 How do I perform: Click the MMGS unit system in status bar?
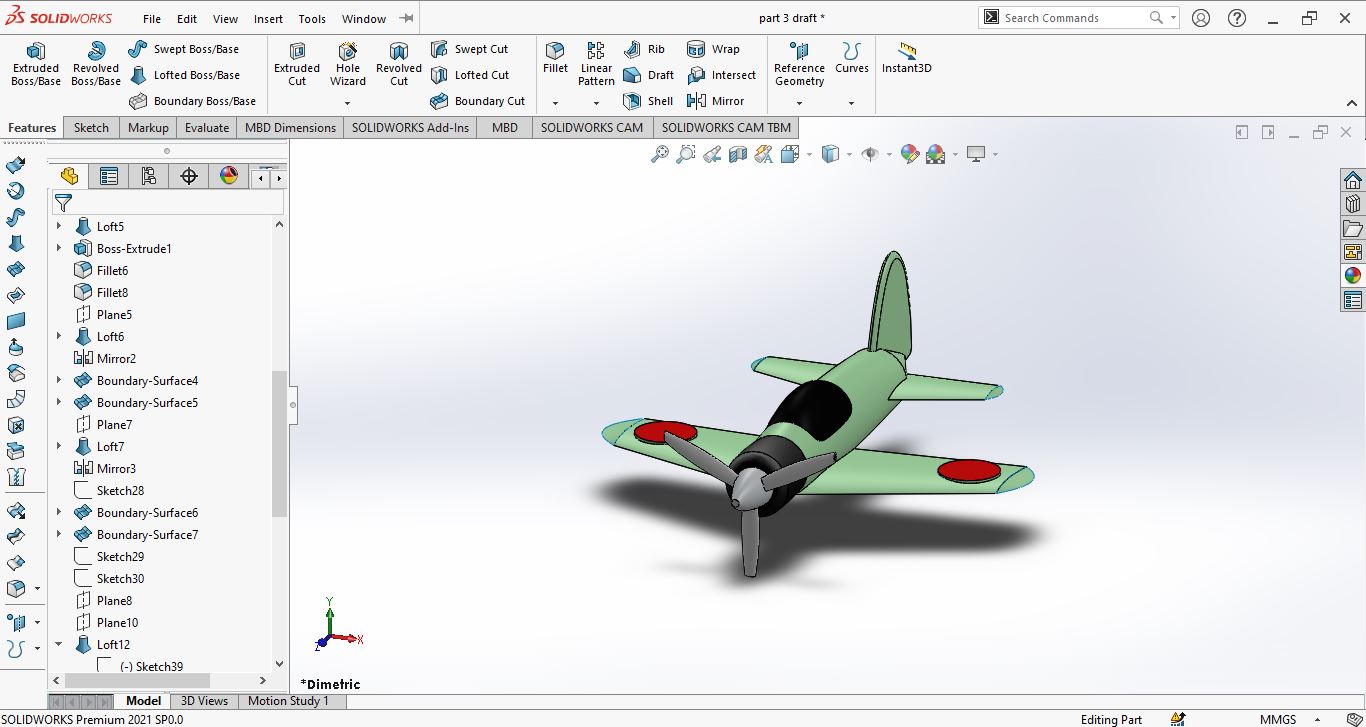tap(1278, 719)
